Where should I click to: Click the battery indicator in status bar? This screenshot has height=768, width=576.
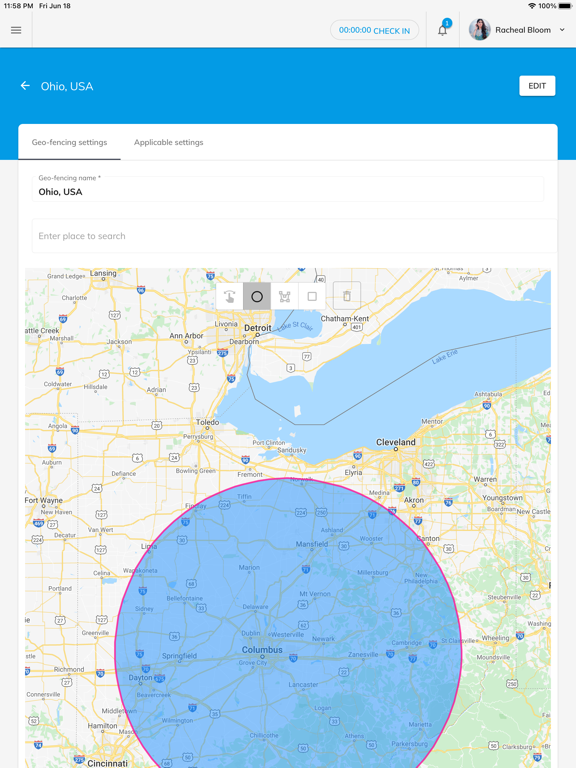click(x=565, y=6)
